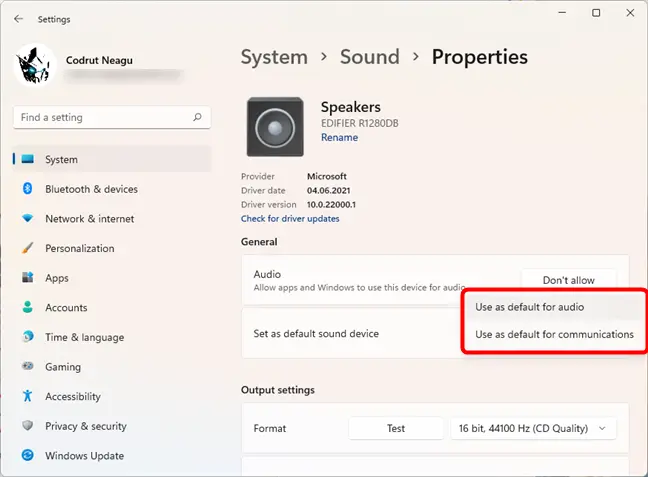Go to Network & internet settings
The height and width of the screenshot is (477, 648).
[90, 219]
